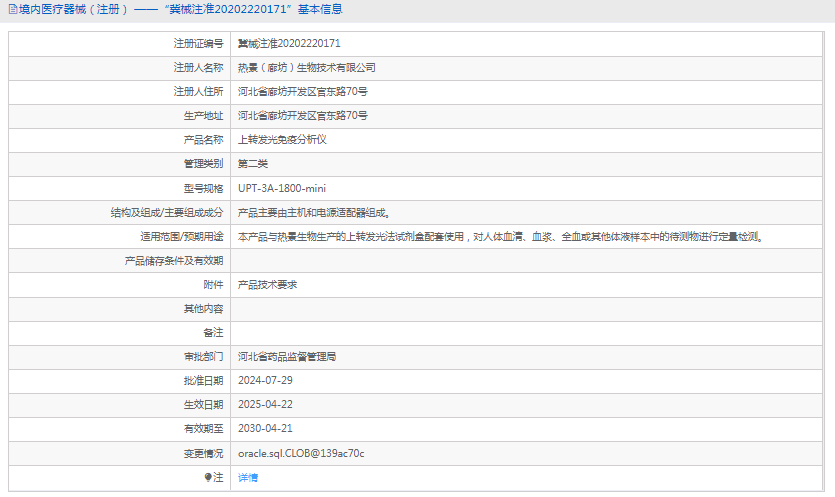The image size is (835, 497).
Task: Click the 批准日期 field label
Action: tap(203, 381)
